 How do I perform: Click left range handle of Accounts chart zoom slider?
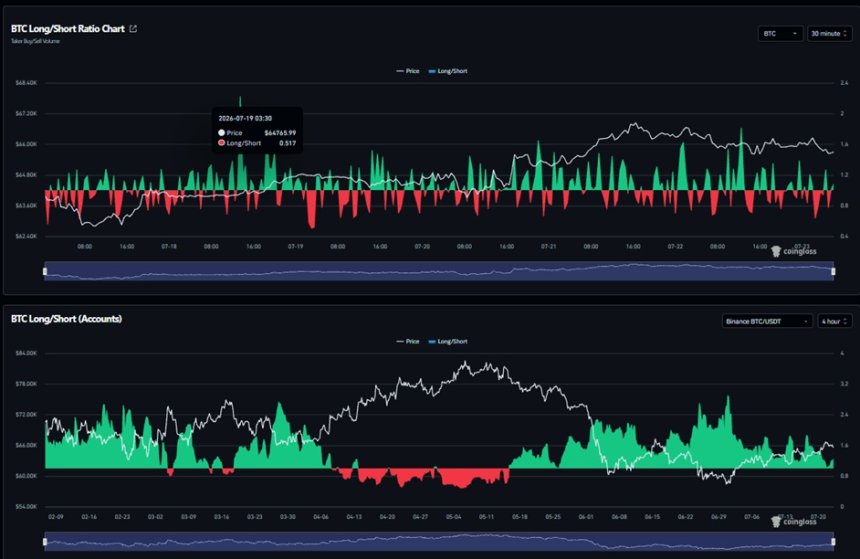[x=45, y=541]
